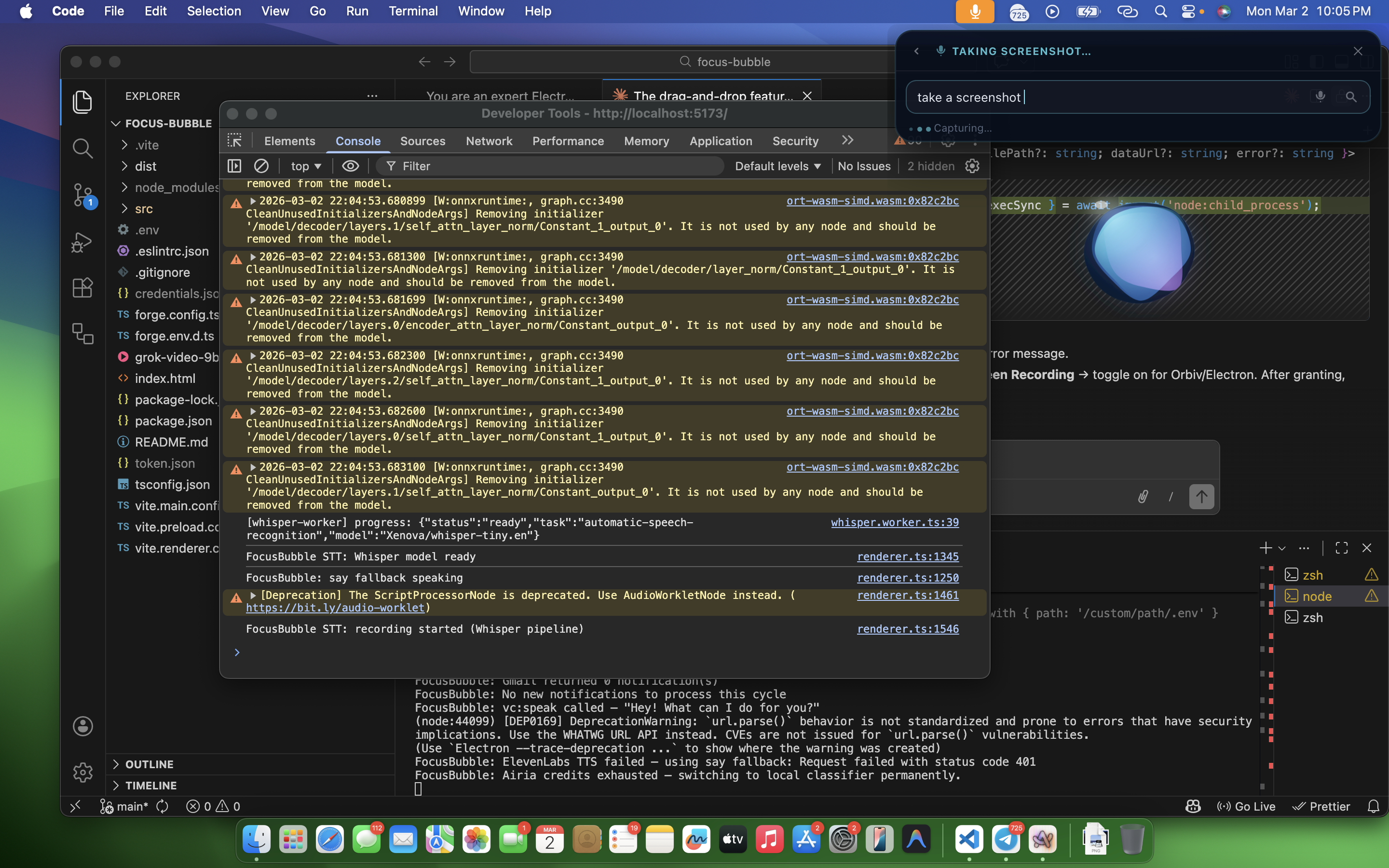Open the Search view in activity bar

82,148
